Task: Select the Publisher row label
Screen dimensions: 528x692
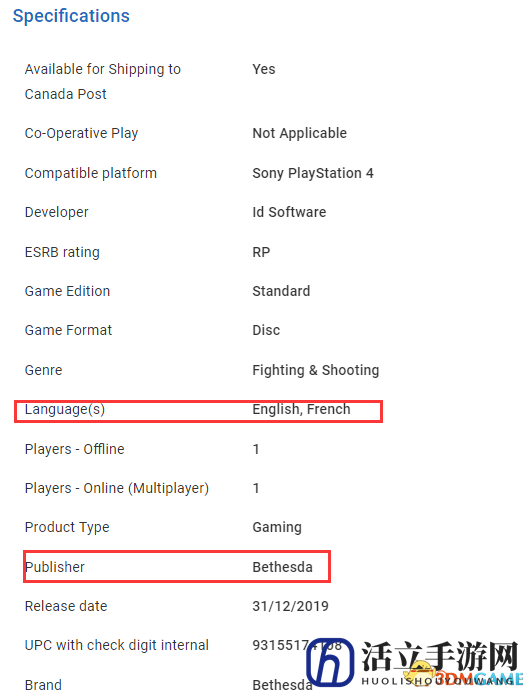Action: [x=55, y=567]
